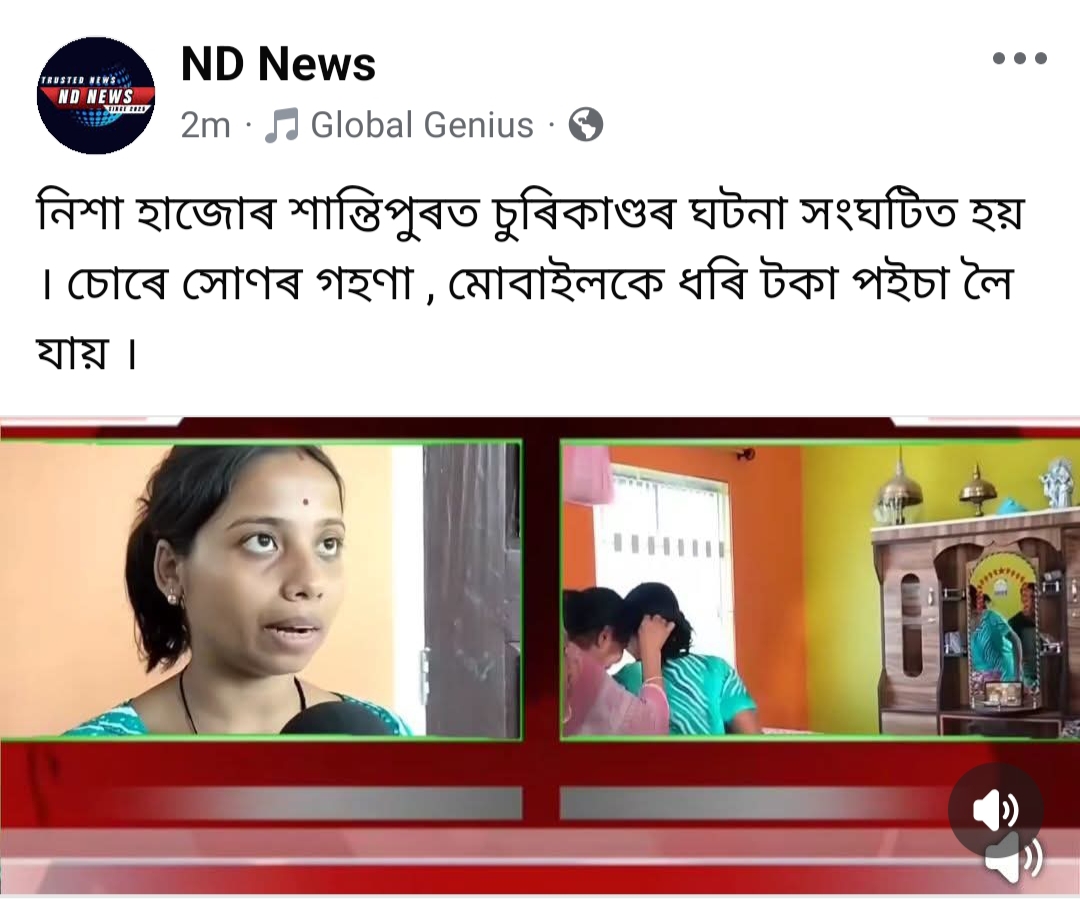Click the music note icon
The image size is (1080, 910).
pyautogui.click(x=282, y=125)
